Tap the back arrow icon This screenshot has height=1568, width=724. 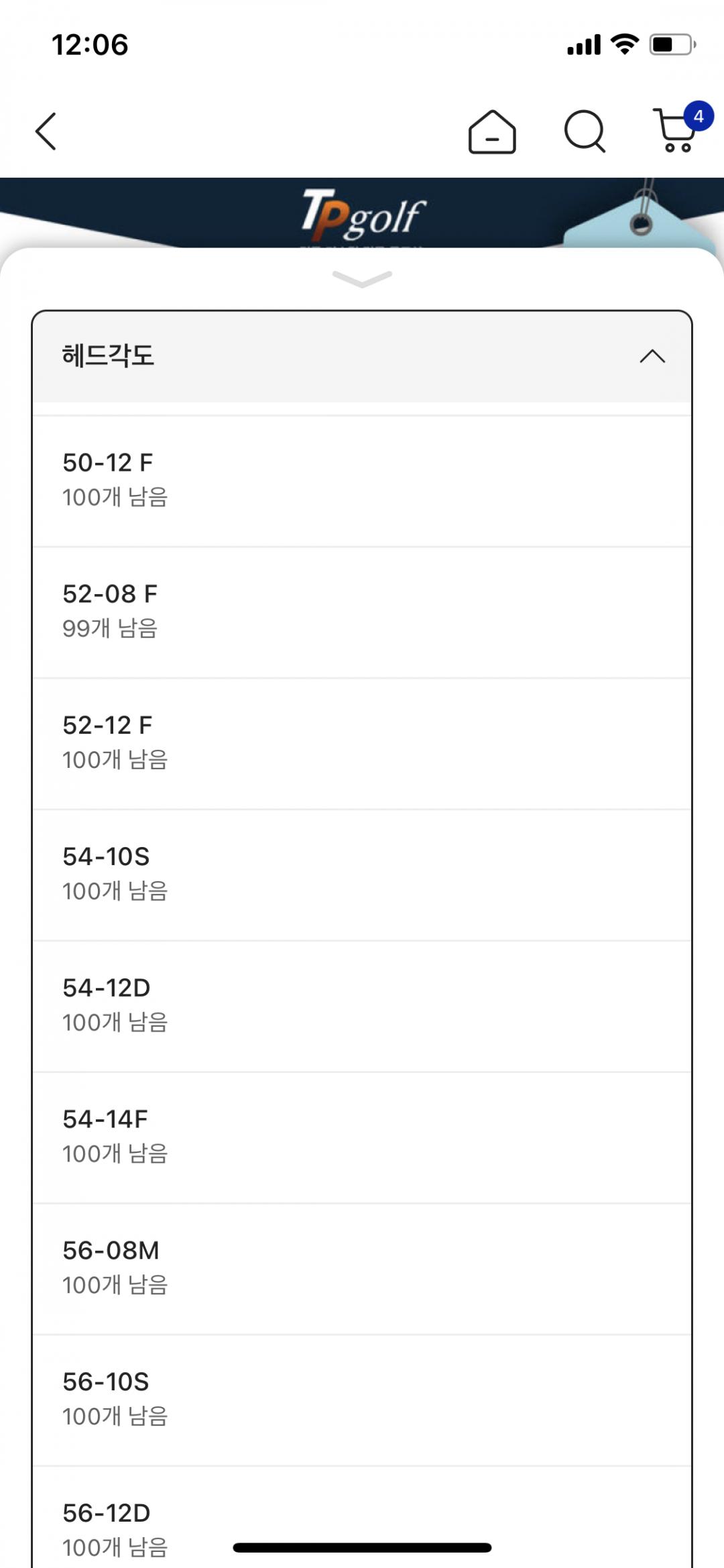(x=46, y=131)
